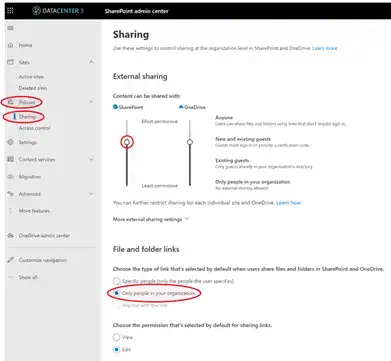The height and width of the screenshot is (361, 391).
Task: Click Show all in sidebar
Action: point(28,277)
